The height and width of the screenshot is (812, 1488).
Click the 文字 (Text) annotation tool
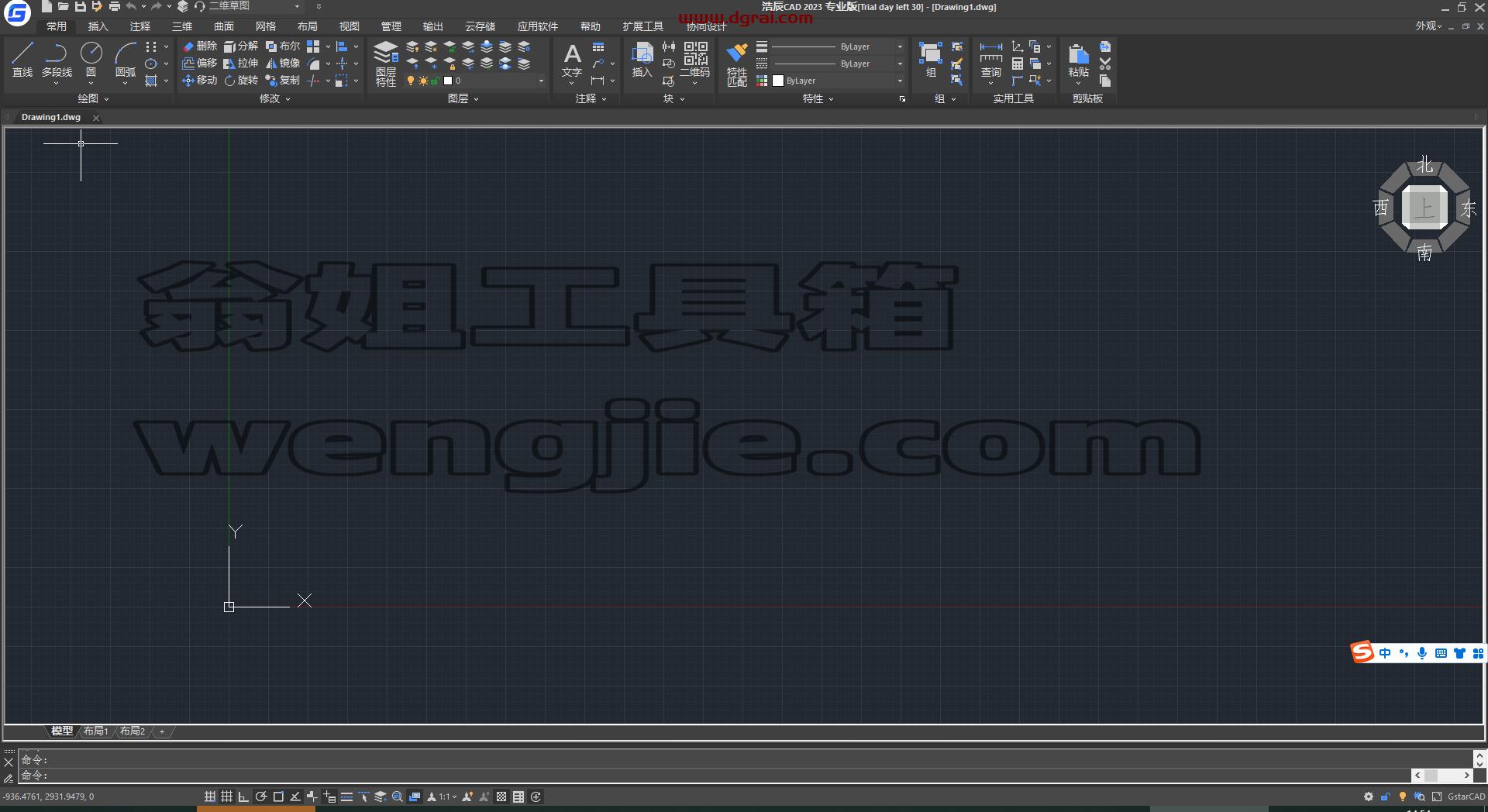point(572,62)
